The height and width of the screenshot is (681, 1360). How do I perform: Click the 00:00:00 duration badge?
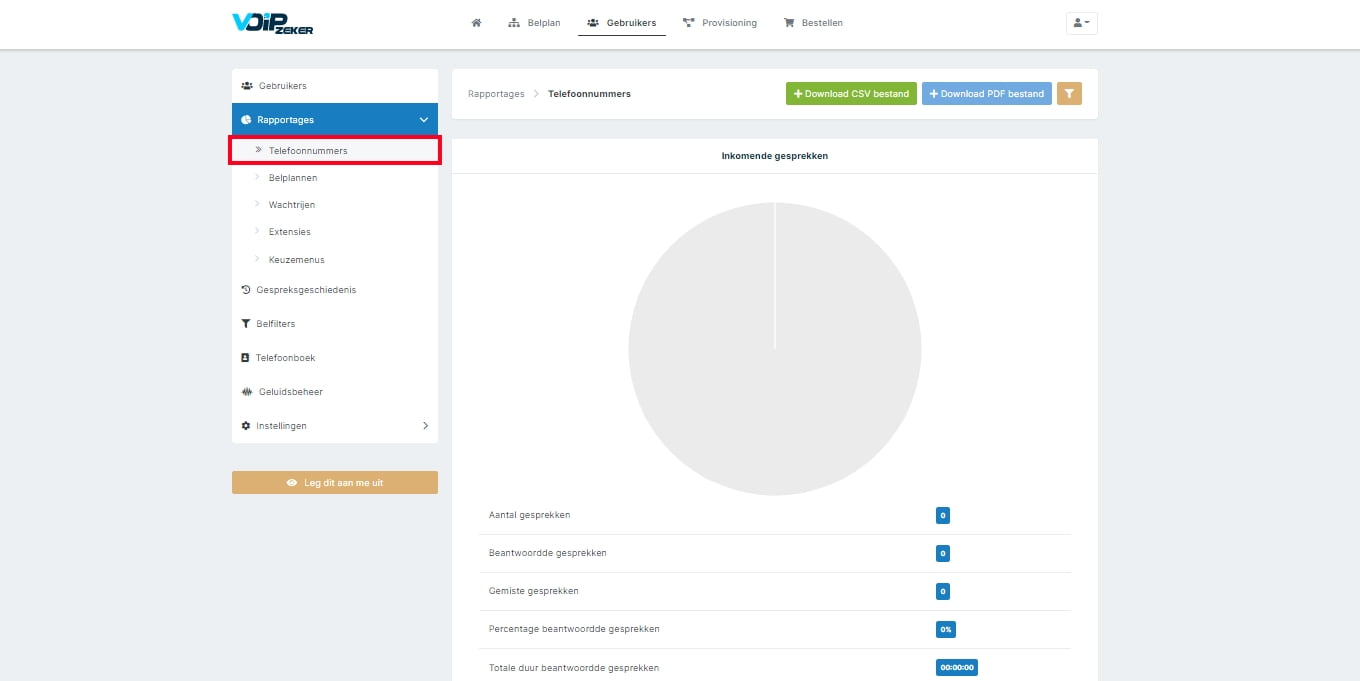(x=957, y=668)
